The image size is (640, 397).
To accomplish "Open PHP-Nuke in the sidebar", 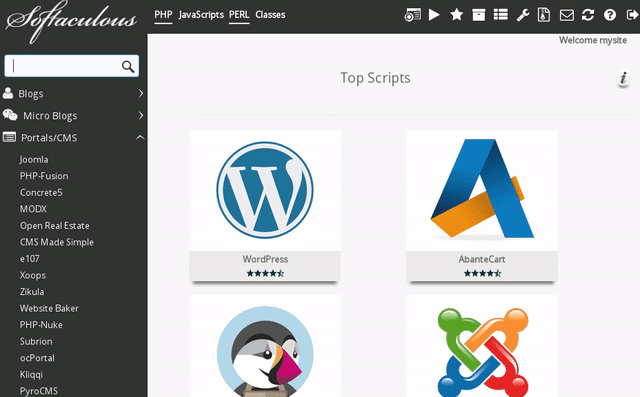I will pyautogui.click(x=41, y=325).
